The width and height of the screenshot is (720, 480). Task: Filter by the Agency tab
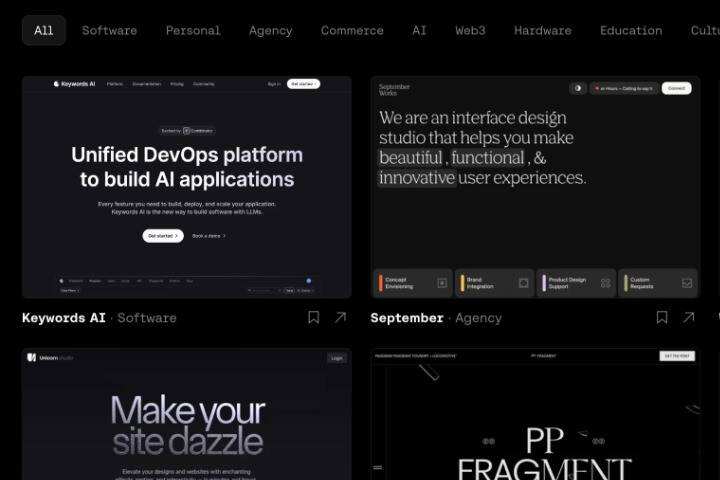pos(270,31)
